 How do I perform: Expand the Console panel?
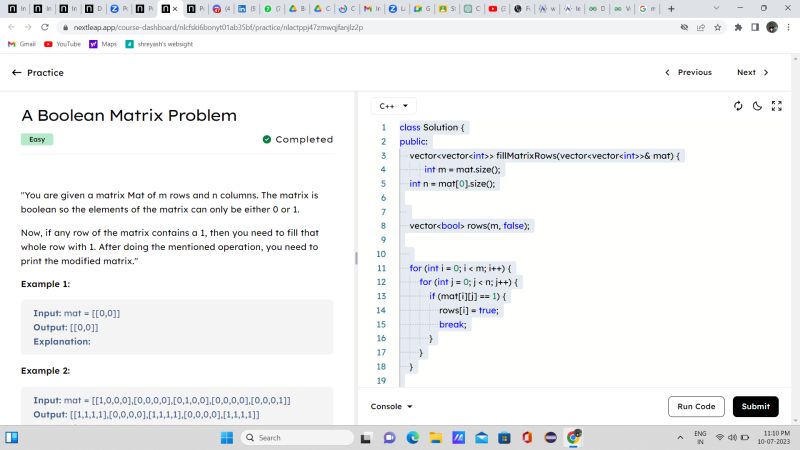(392, 406)
